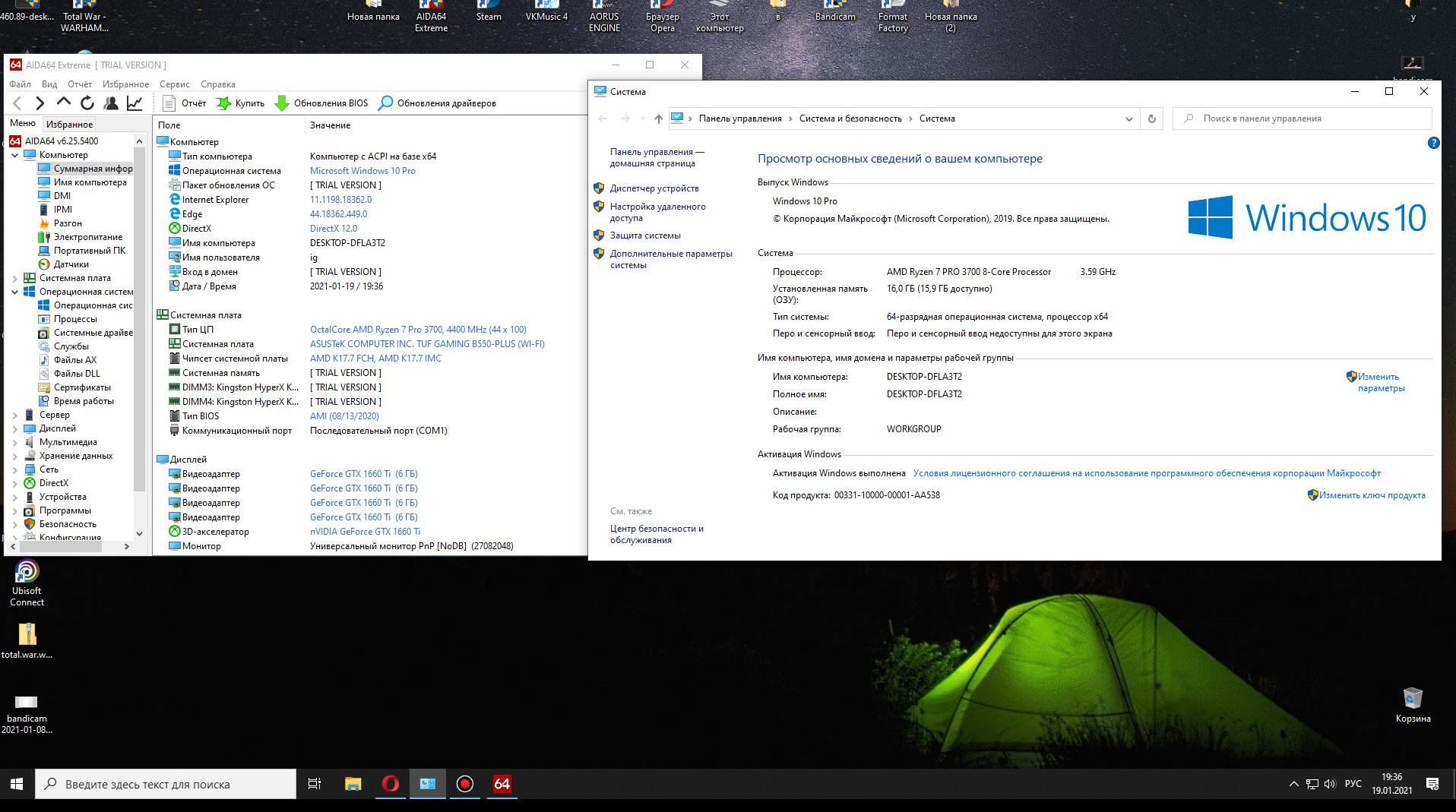Click Изменить ключ продукта link
This screenshot has width=1456, height=812.
coord(1372,495)
